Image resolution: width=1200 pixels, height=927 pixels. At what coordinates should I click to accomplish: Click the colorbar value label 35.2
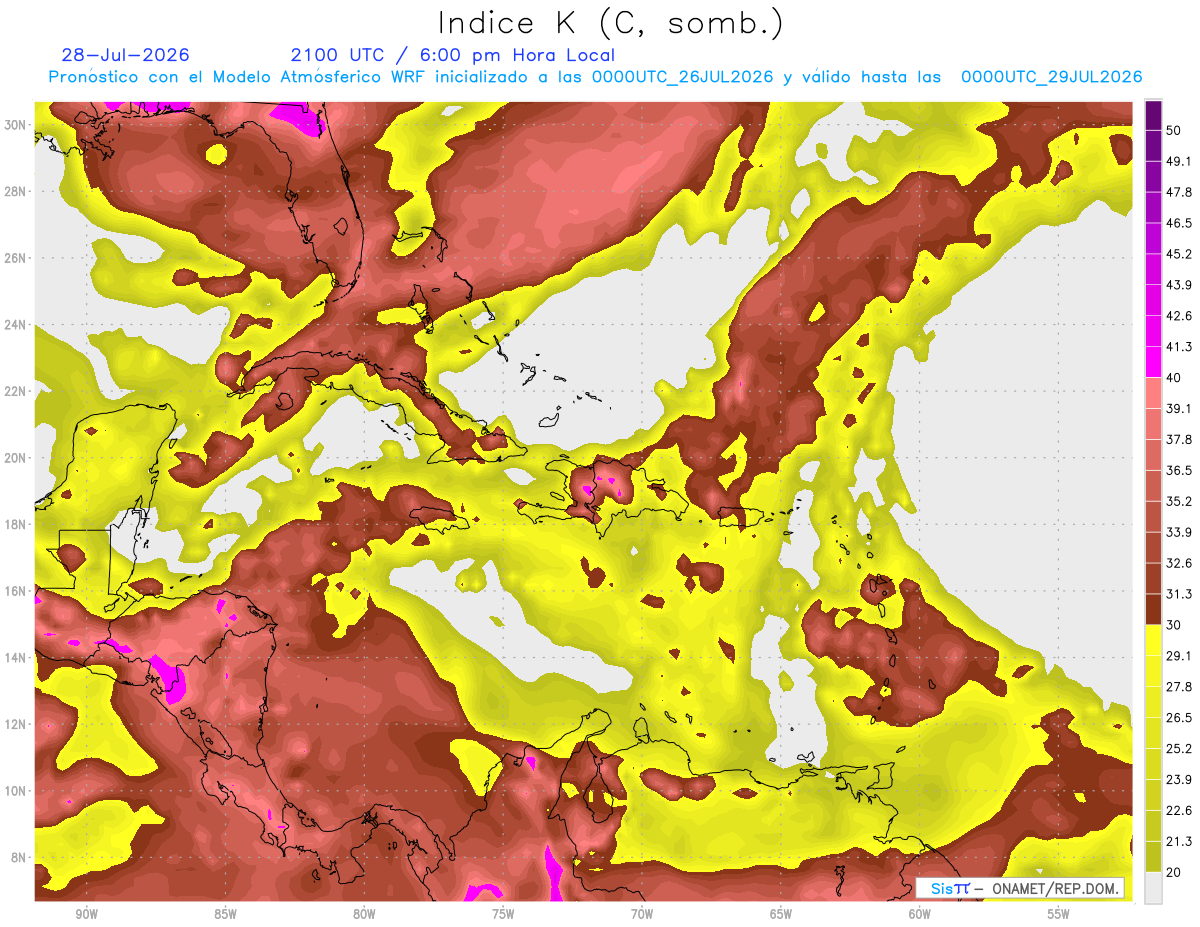[1179, 501]
